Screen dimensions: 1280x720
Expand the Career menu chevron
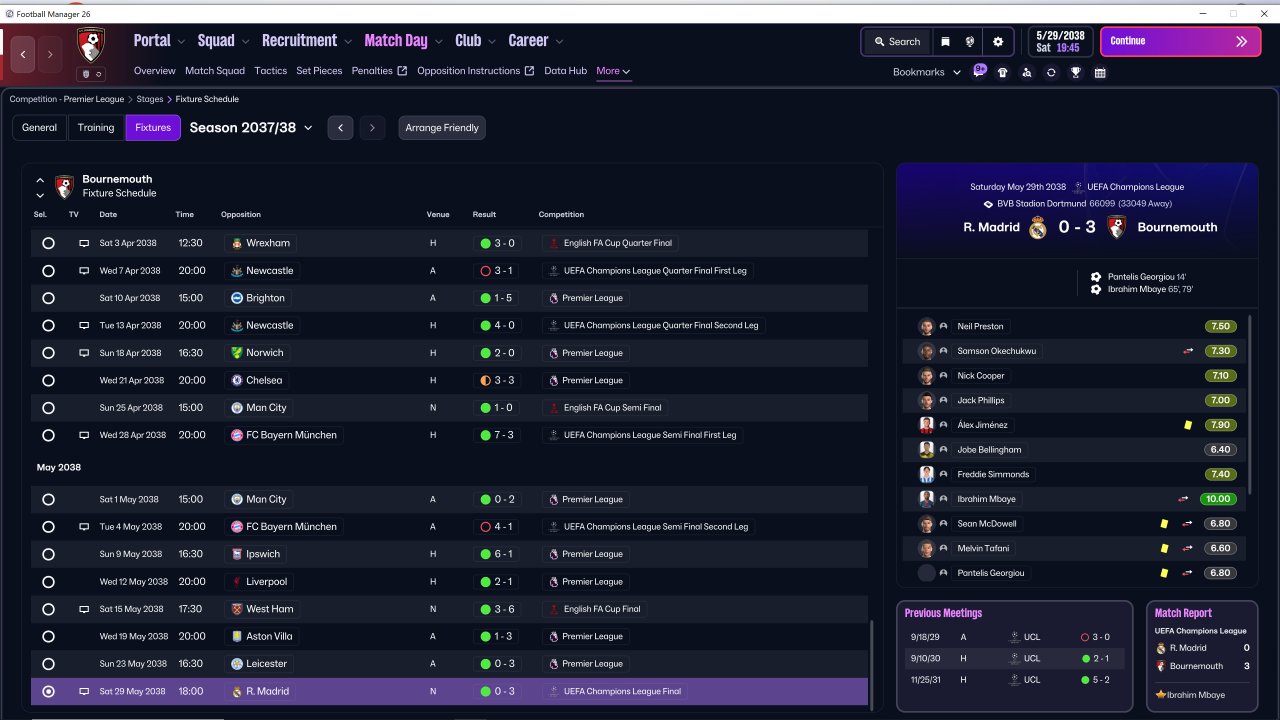[559, 42]
